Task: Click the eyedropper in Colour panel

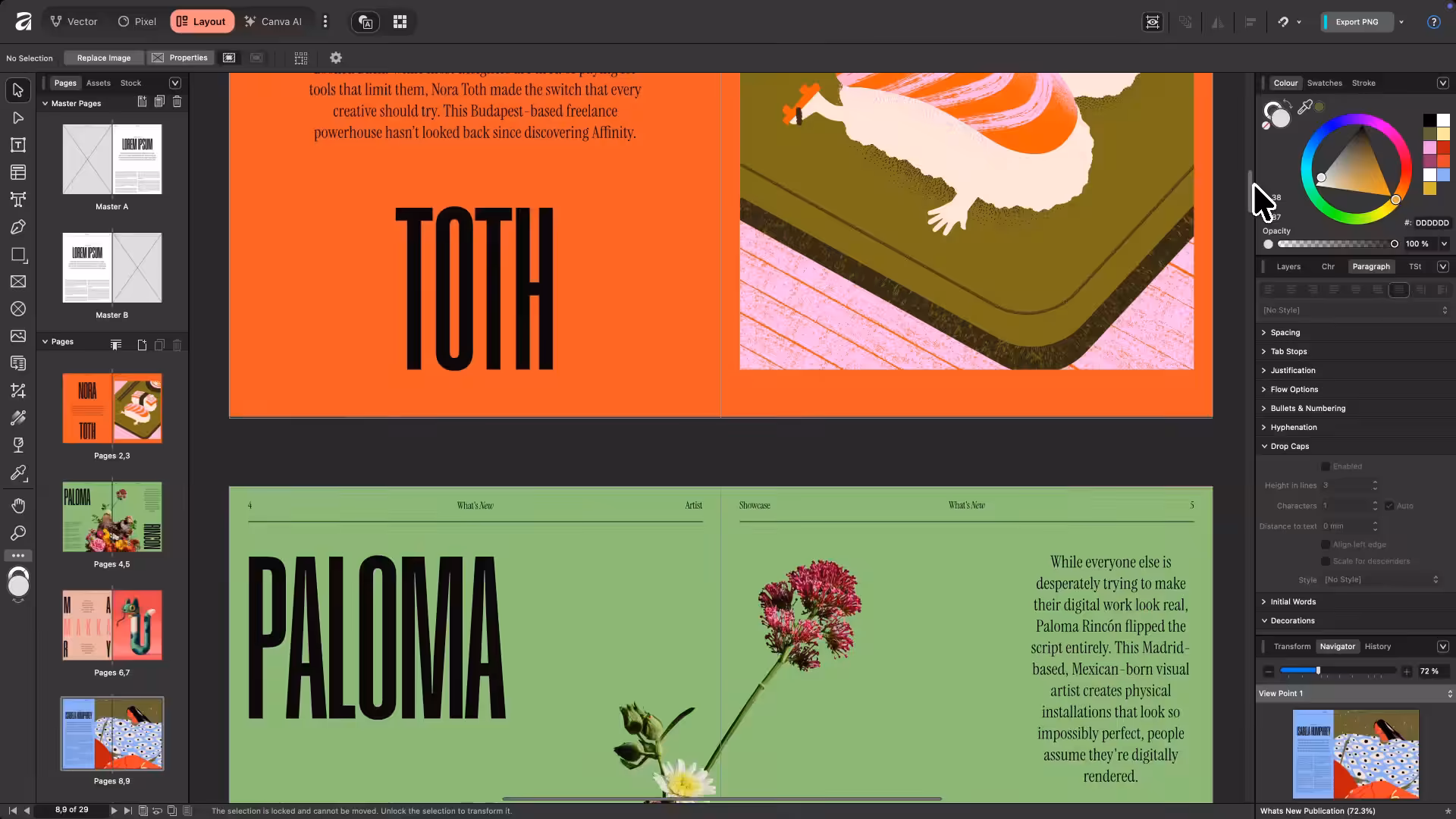Action: [x=1304, y=108]
